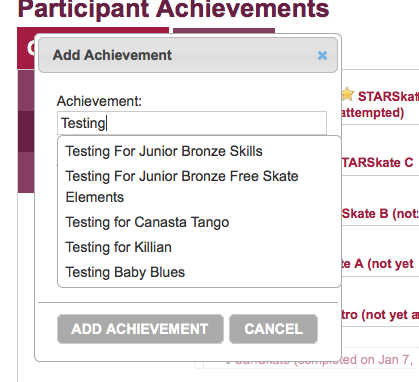Viewport: 419px width, 382px height.
Task: Click the gold star icon beside STARSkate
Action: tap(348, 94)
